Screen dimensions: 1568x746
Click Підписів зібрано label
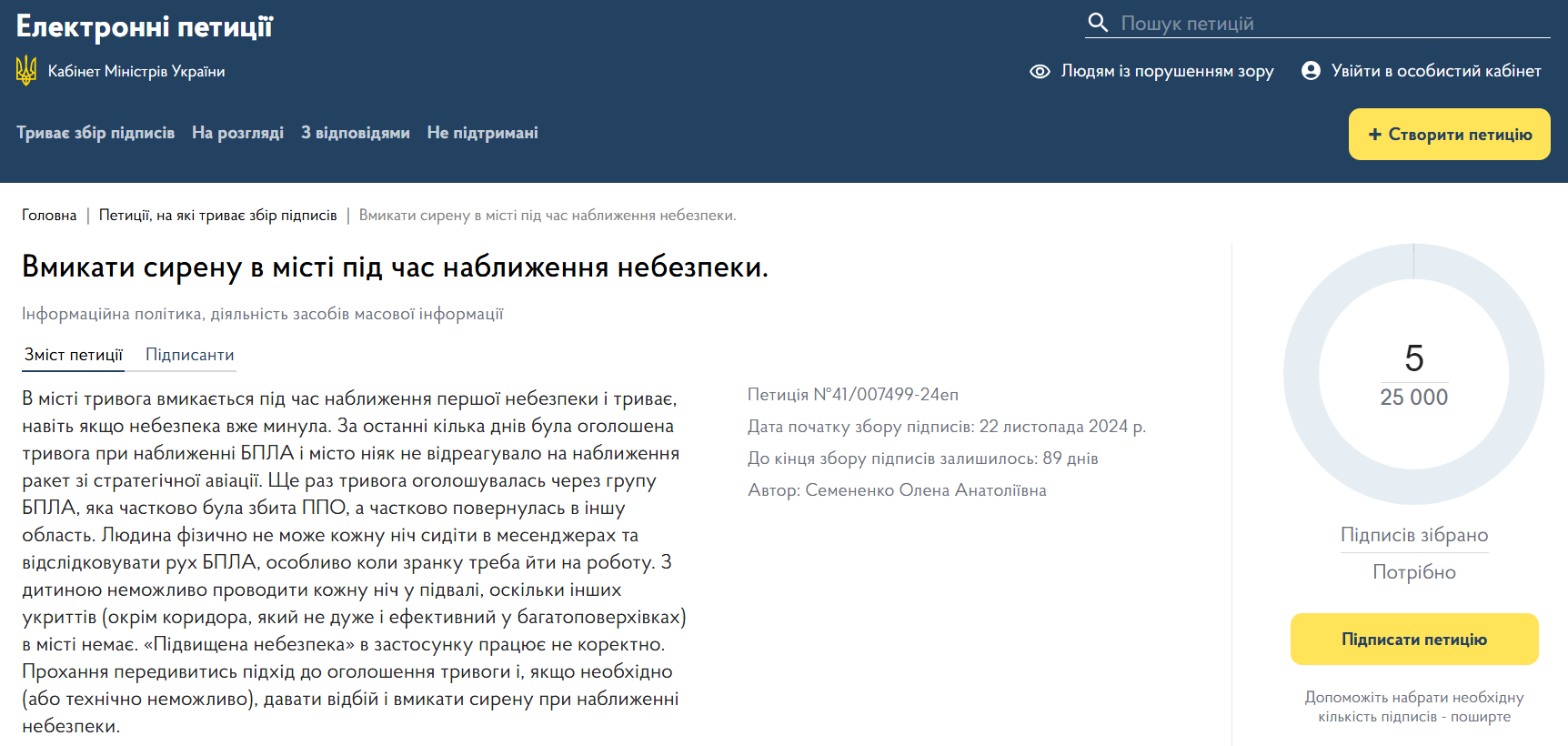pos(1414,535)
